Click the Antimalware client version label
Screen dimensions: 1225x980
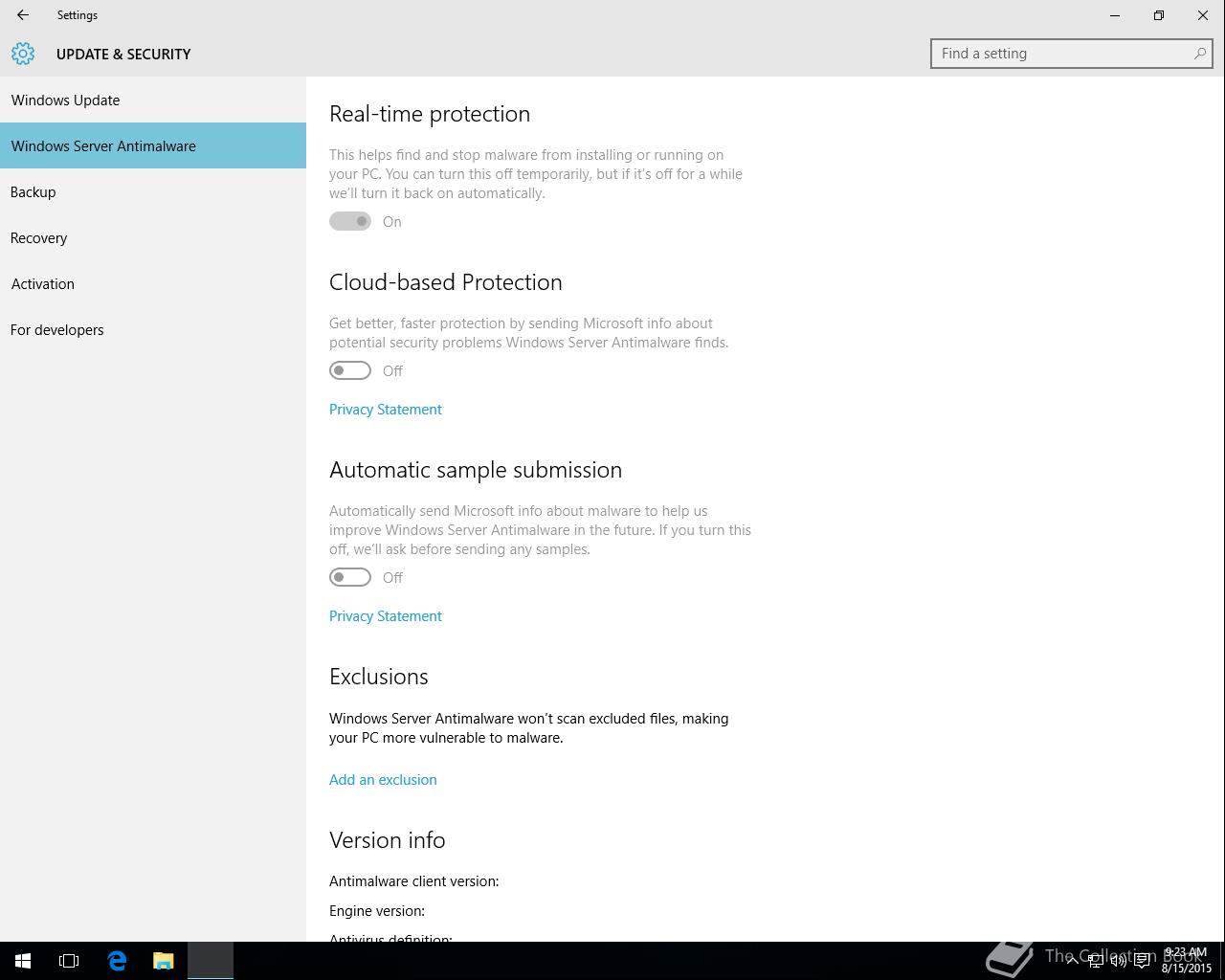pos(414,881)
